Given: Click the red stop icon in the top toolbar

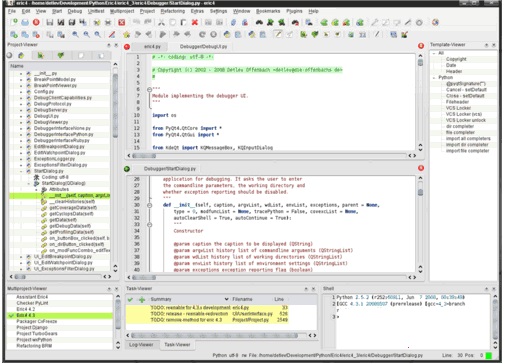Looking at the screenshot, I should [x=36, y=22].
